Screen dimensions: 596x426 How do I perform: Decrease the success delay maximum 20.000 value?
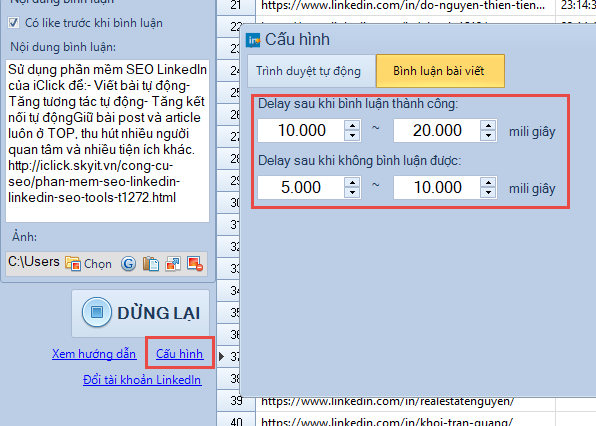[x=488, y=136]
